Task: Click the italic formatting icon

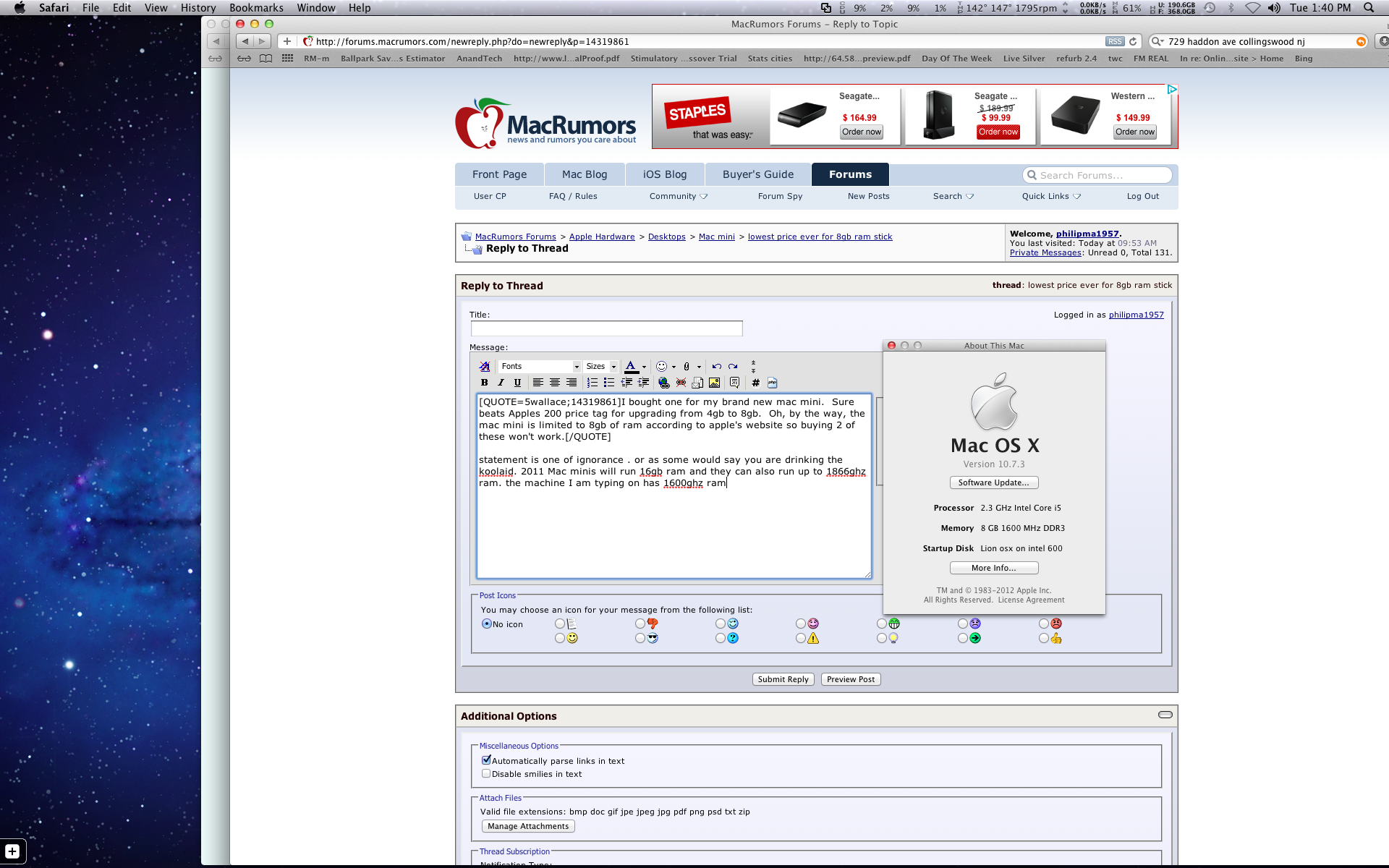Action: [x=501, y=383]
